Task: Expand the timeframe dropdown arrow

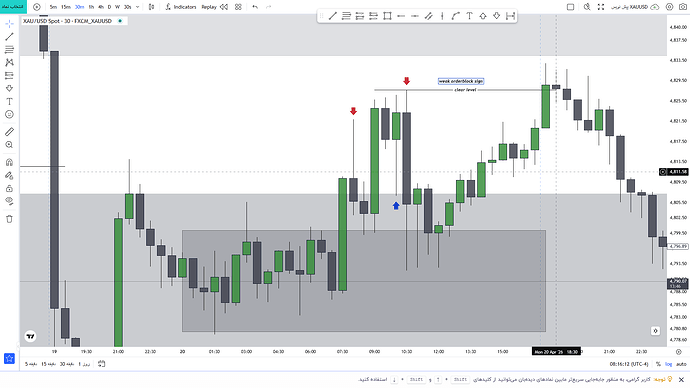Action: 137,7
